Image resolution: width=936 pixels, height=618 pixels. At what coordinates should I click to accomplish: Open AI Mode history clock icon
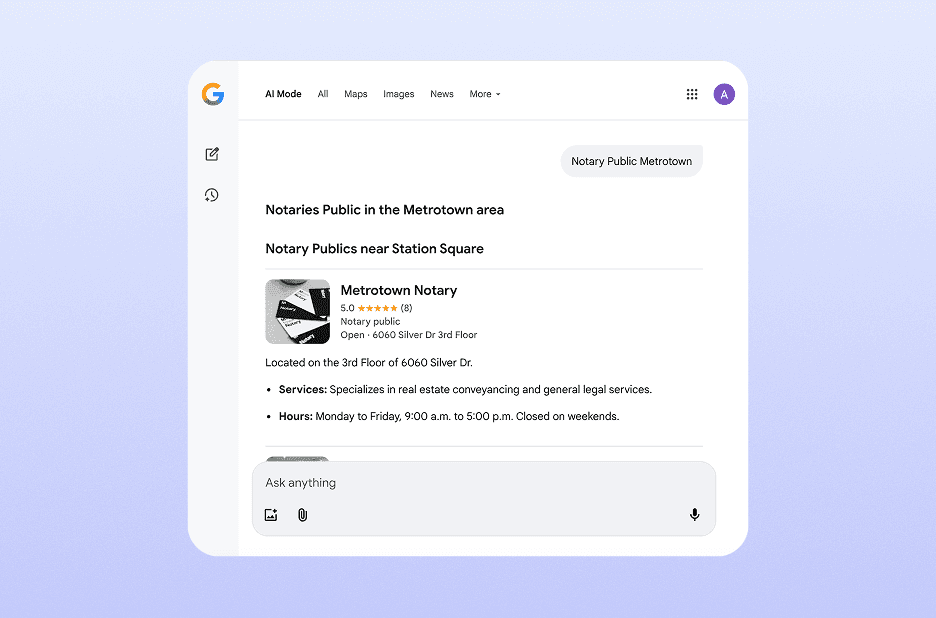pos(212,195)
